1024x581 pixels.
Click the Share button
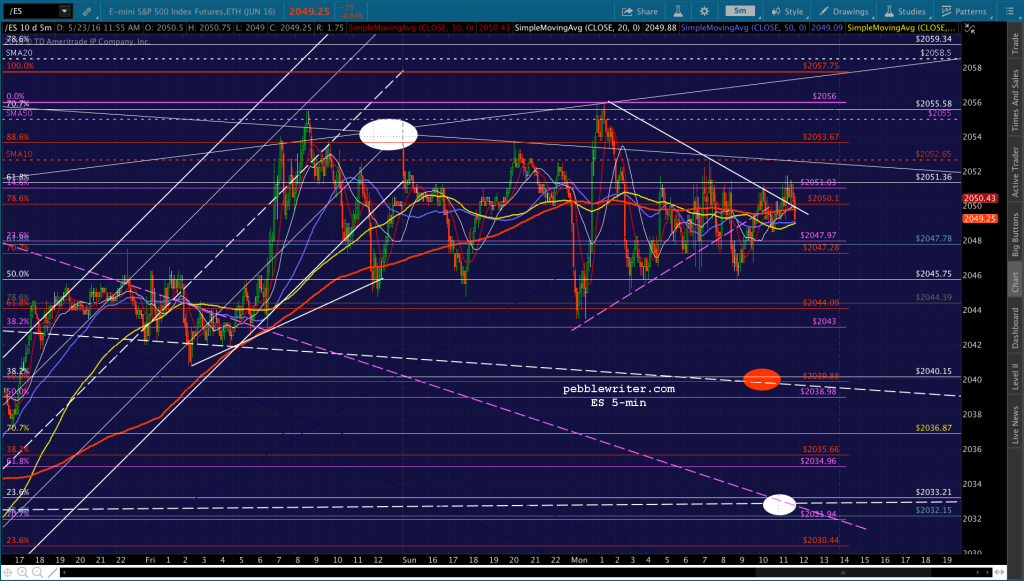[640, 11]
